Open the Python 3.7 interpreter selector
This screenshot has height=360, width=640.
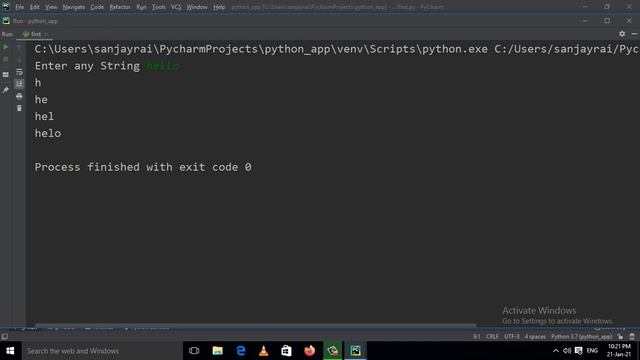tap(582, 337)
